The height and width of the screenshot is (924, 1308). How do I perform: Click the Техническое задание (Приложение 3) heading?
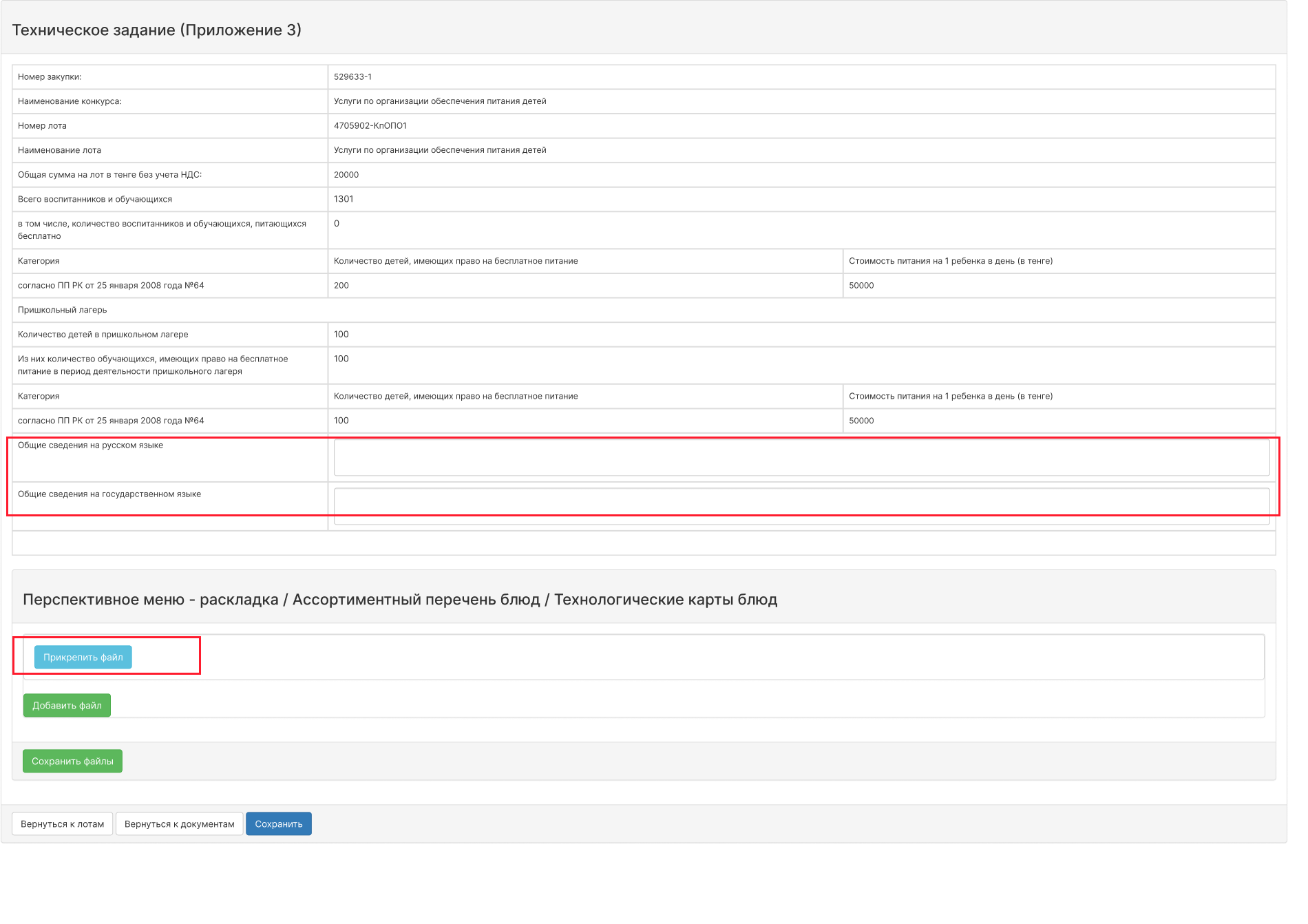pyautogui.click(x=157, y=30)
